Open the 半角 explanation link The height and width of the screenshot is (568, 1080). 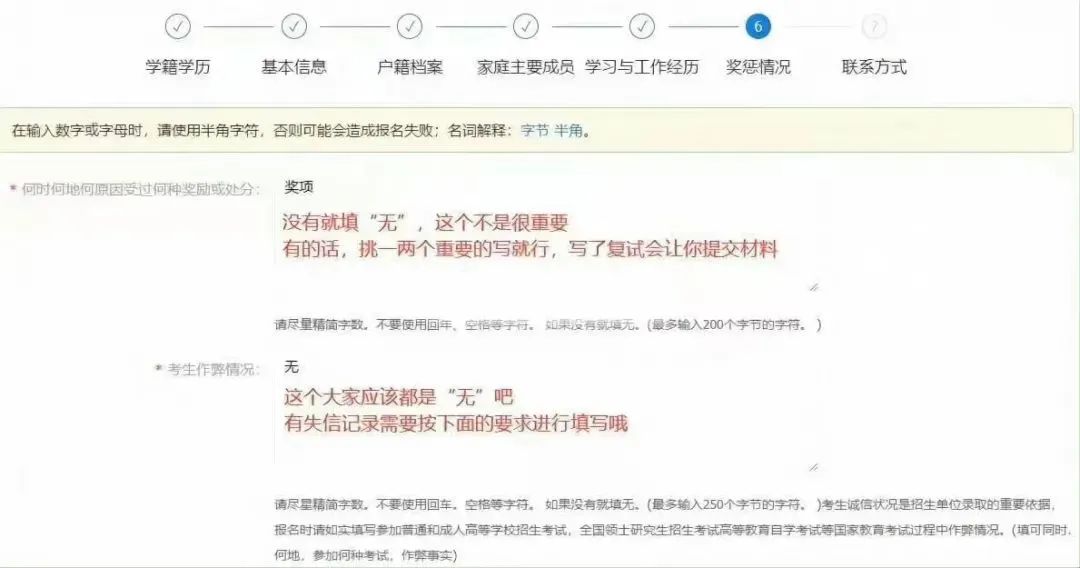pyautogui.click(x=568, y=130)
